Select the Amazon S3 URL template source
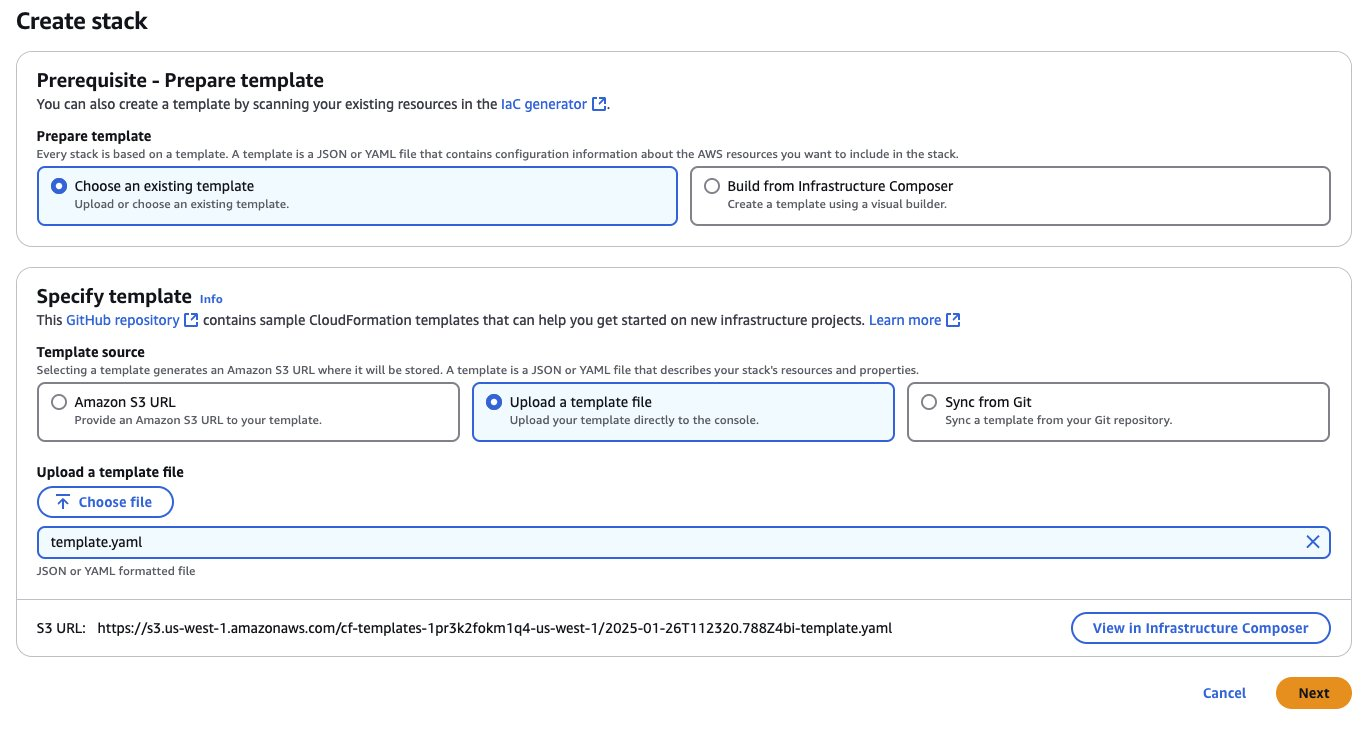 (59, 401)
